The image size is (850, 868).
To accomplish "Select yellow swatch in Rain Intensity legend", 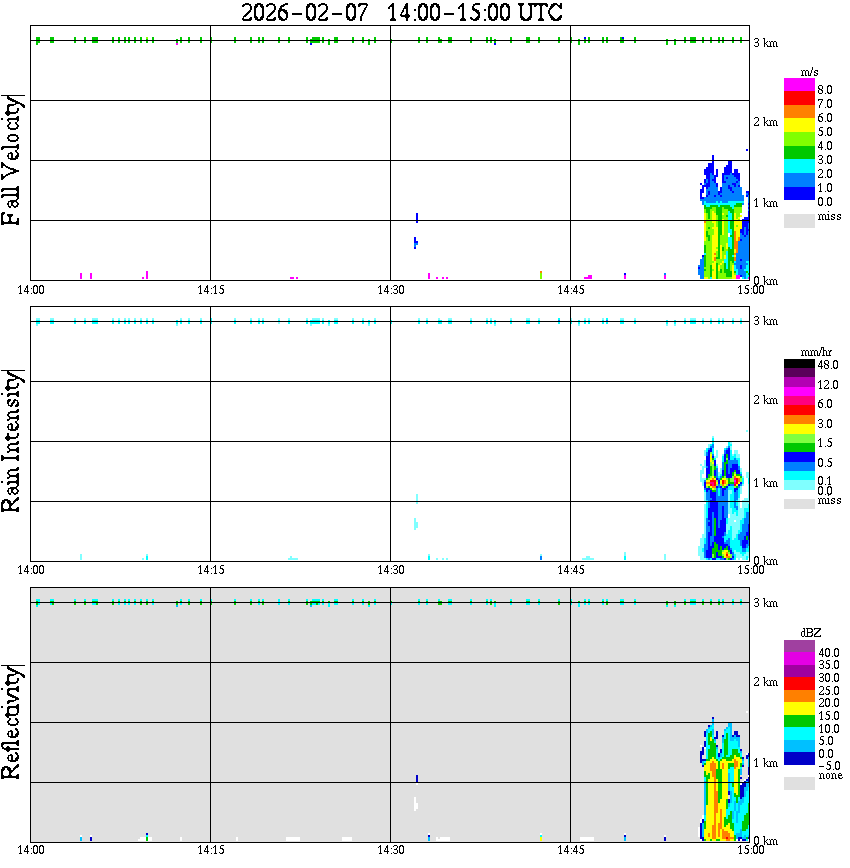I will (799, 428).
